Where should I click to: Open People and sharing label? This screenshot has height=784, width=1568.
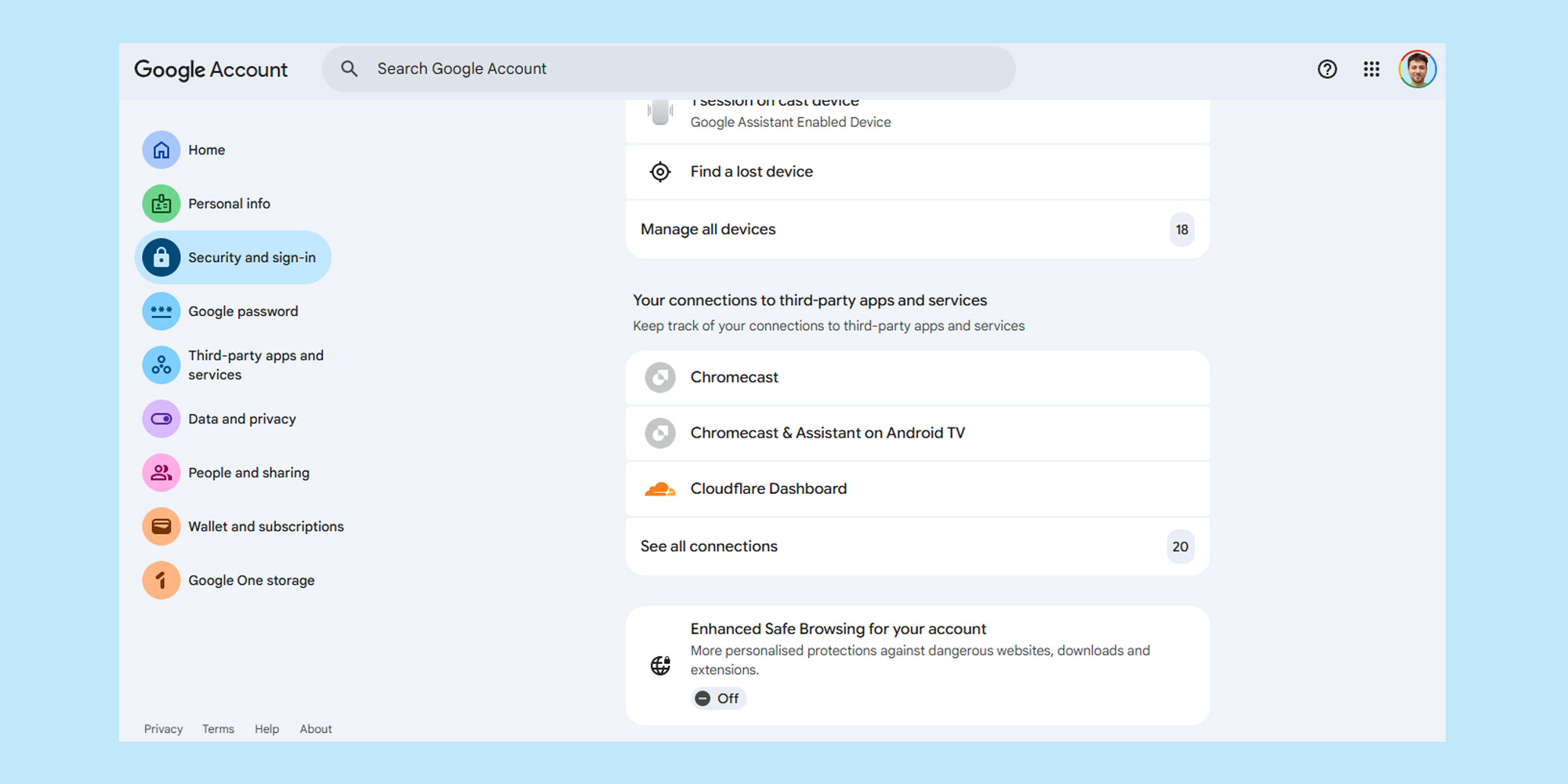[x=249, y=473]
